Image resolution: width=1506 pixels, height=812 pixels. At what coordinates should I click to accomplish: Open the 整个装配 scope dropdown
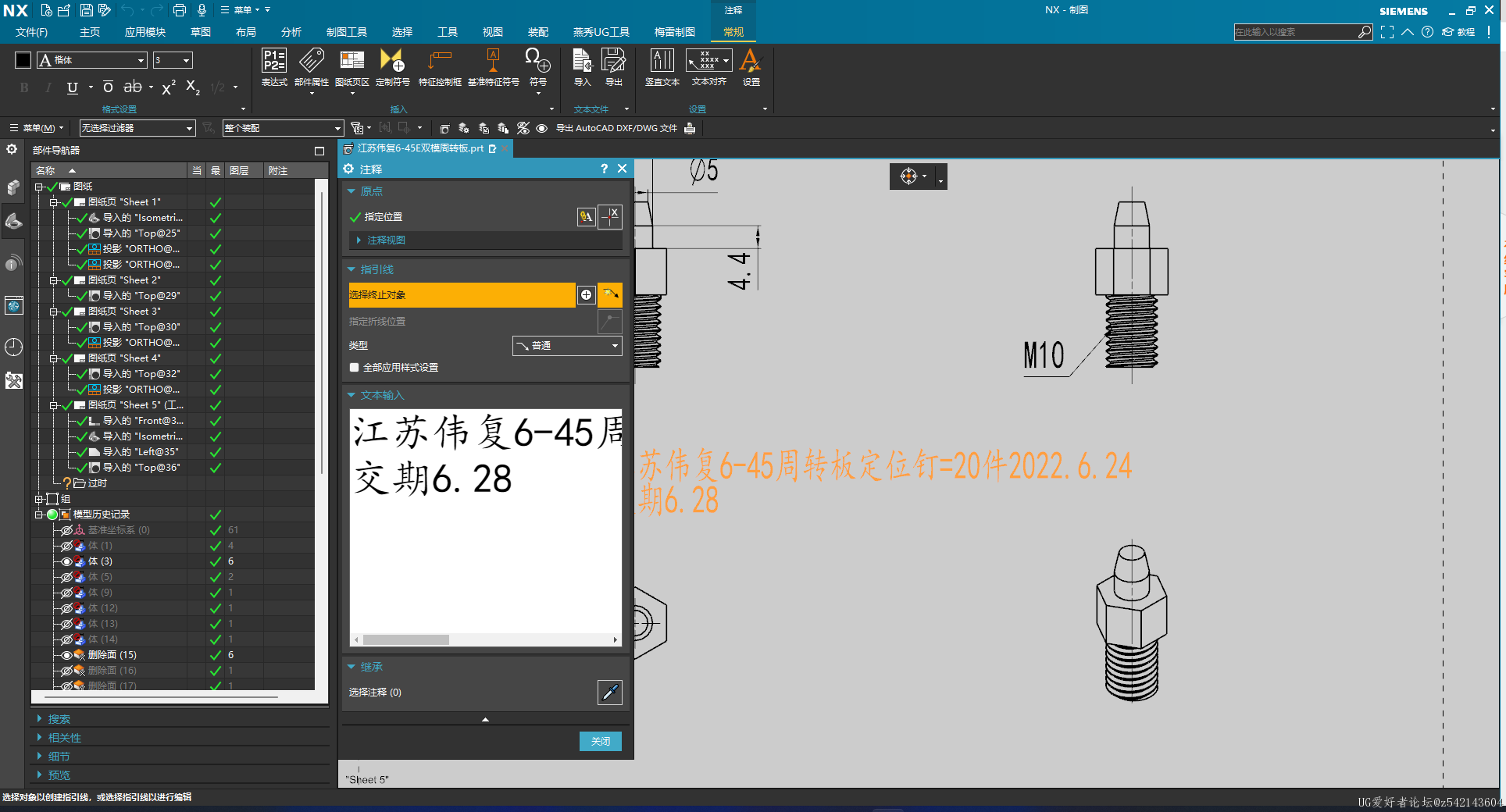[283, 128]
